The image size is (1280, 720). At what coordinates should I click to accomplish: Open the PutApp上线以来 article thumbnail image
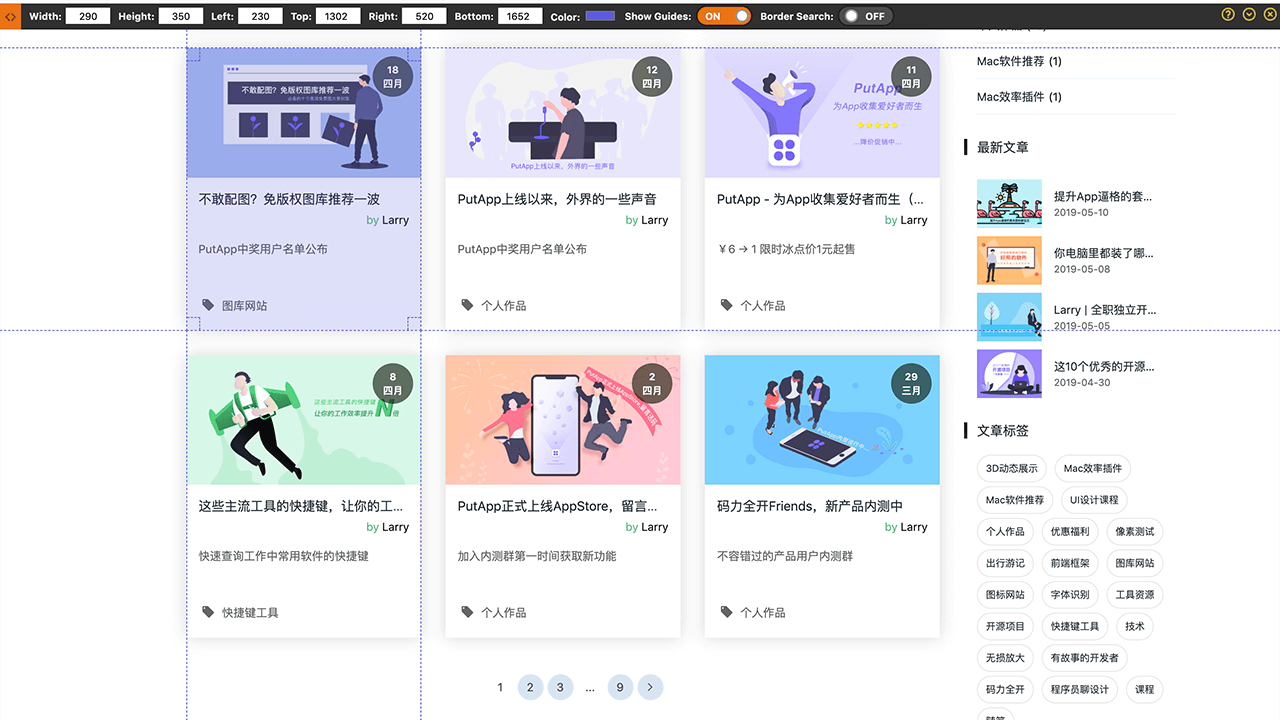click(563, 113)
